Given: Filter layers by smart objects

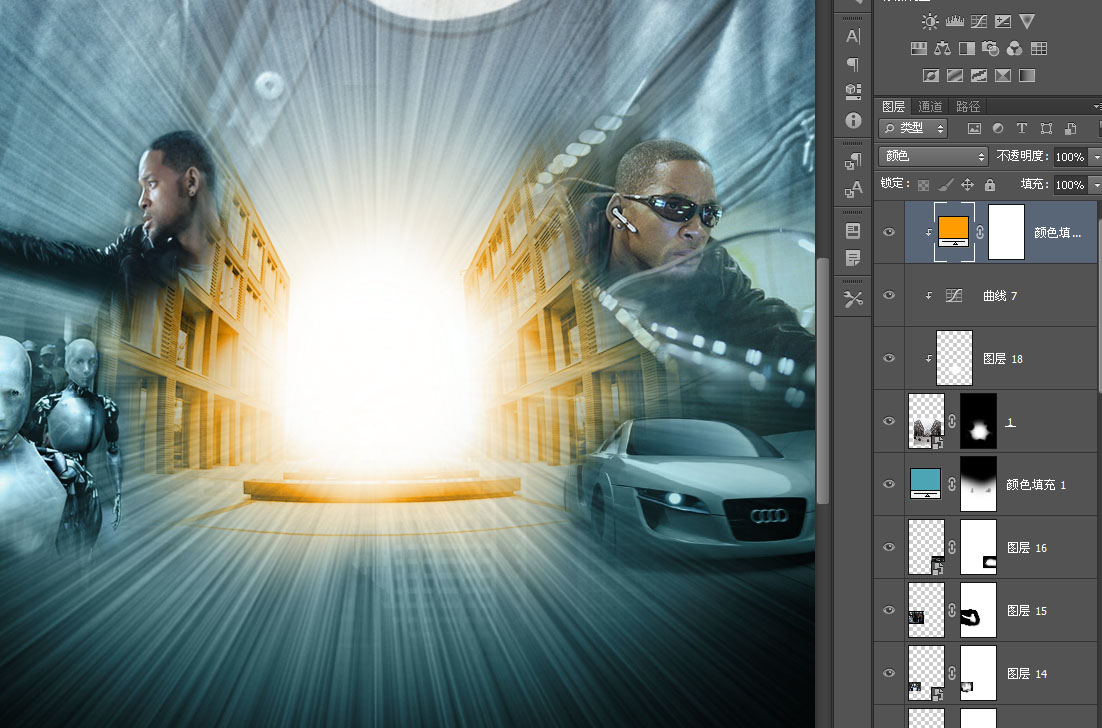Looking at the screenshot, I should click(1070, 129).
